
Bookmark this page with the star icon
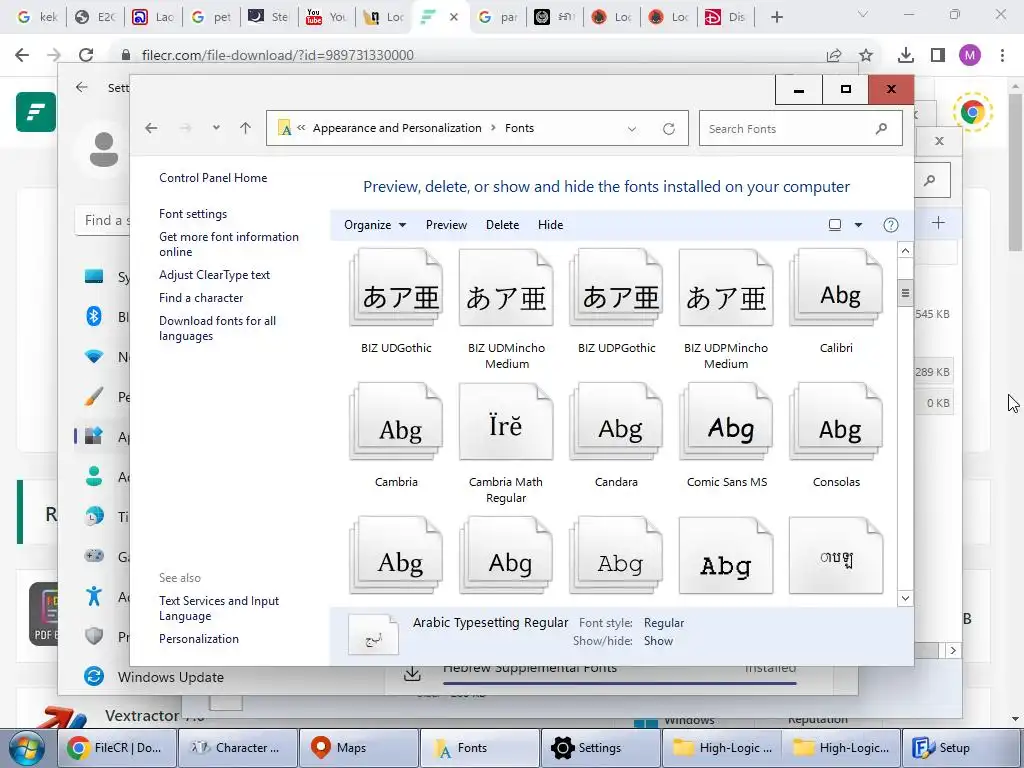click(x=866, y=55)
